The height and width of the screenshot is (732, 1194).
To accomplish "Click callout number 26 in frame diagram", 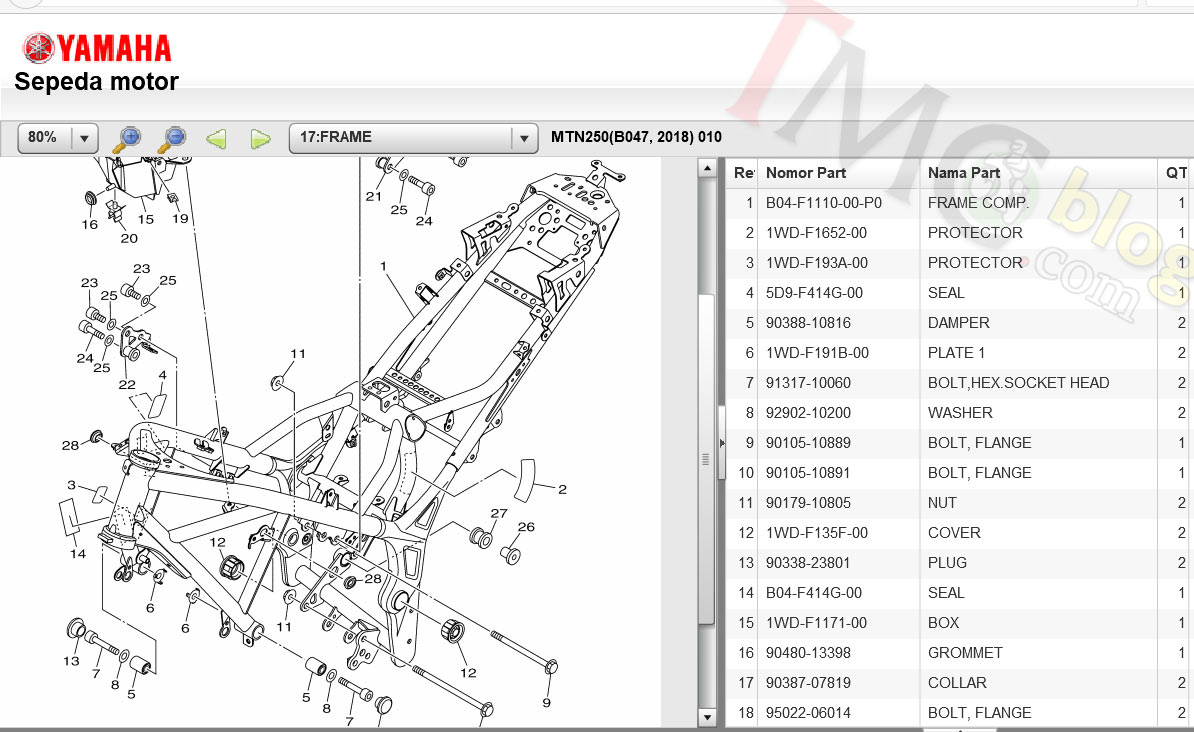I will (x=526, y=526).
